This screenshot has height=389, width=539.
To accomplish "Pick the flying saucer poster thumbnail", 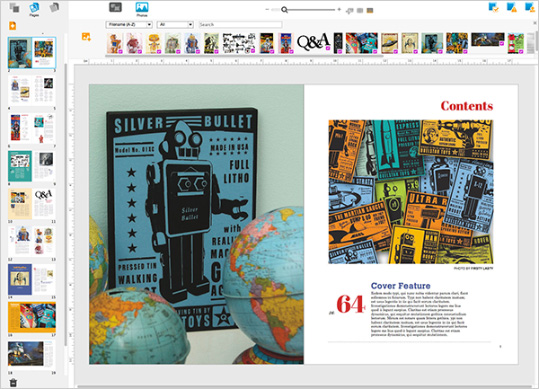I will 389,43.
